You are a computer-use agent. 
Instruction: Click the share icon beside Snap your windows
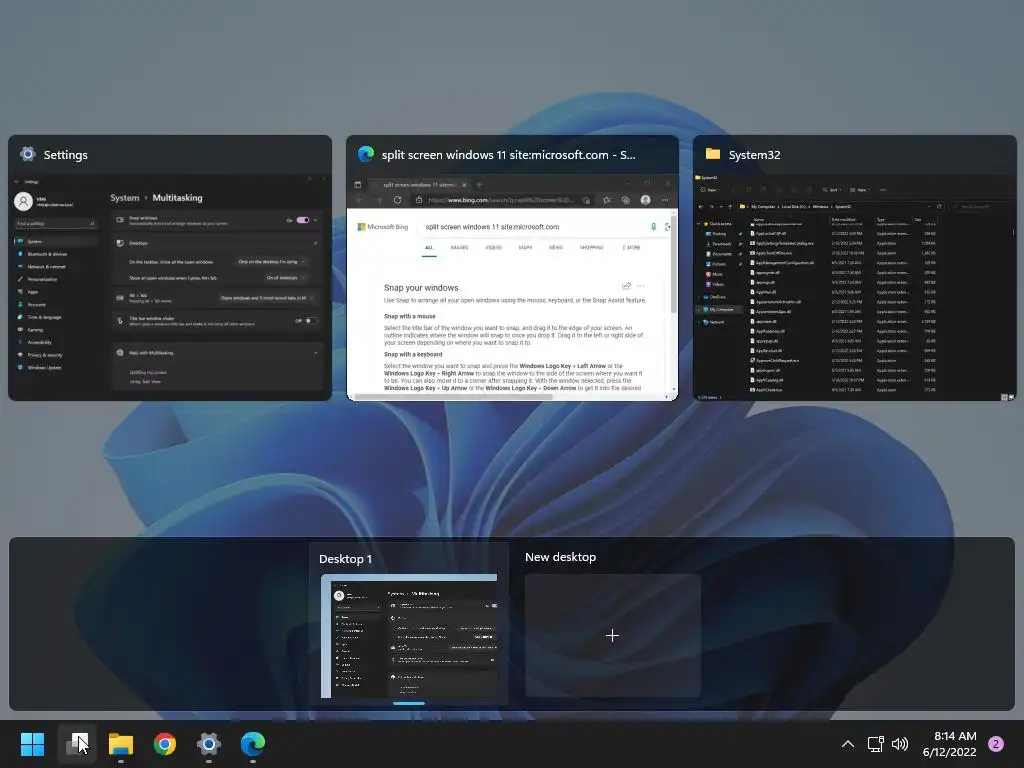point(626,286)
